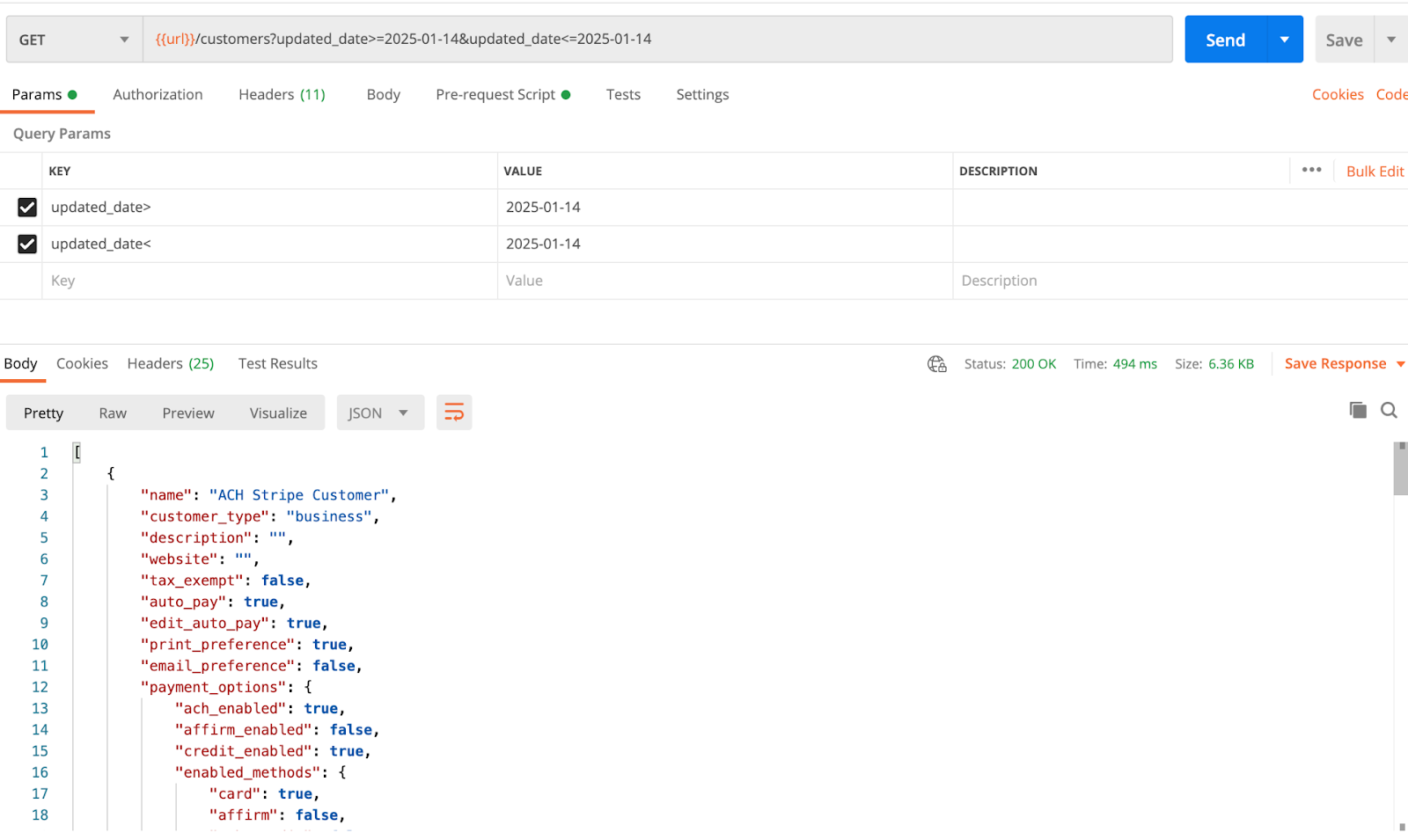The width and height of the screenshot is (1408, 840).
Task: Switch to Preview view
Action: [x=188, y=413]
